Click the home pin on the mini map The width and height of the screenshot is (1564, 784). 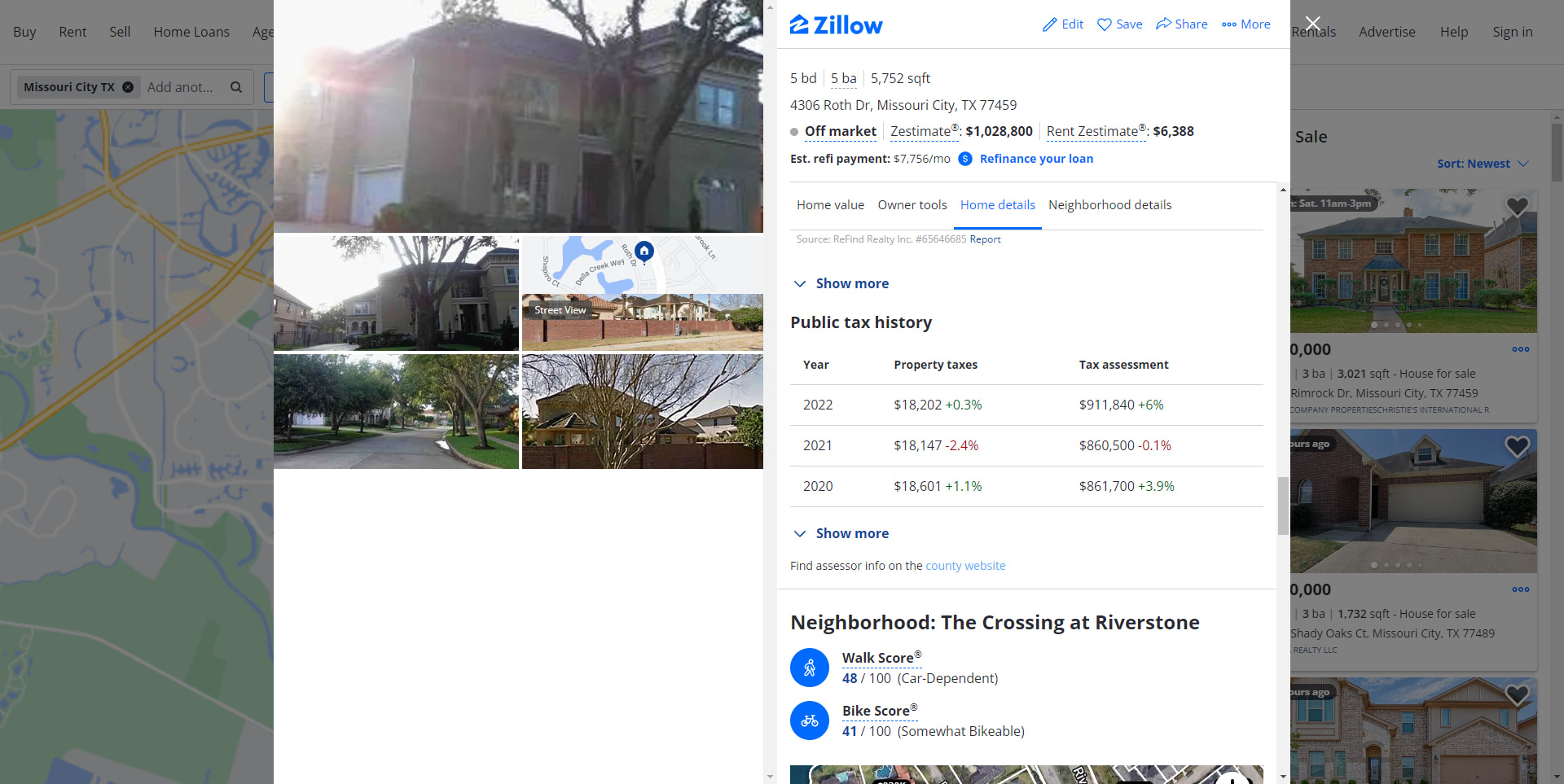click(644, 252)
